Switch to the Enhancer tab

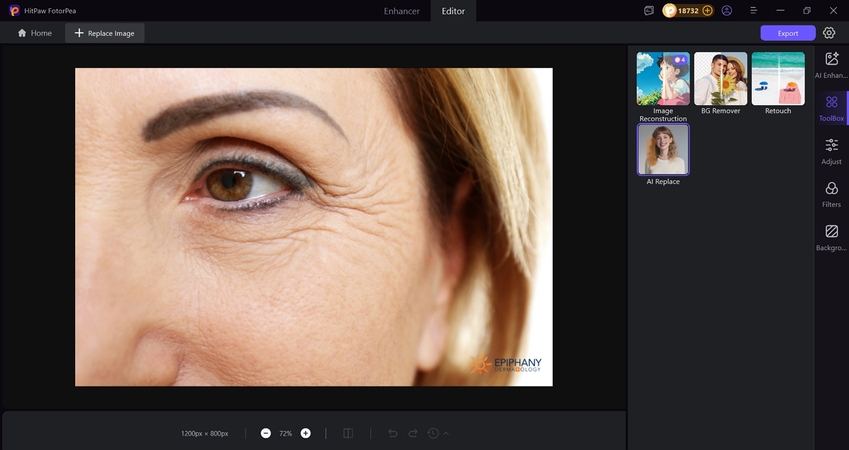point(402,11)
